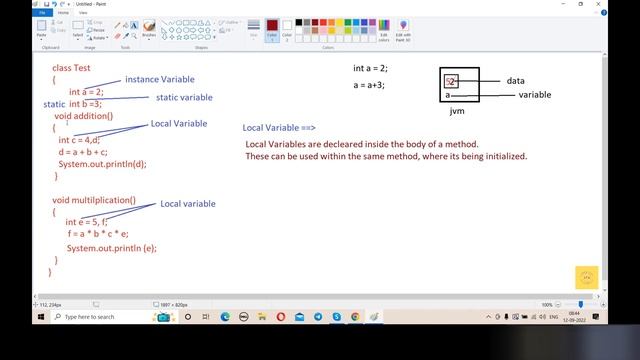Choose the line shape in Shapes gallery
The height and width of the screenshot is (360, 640).
click(164, 23)
